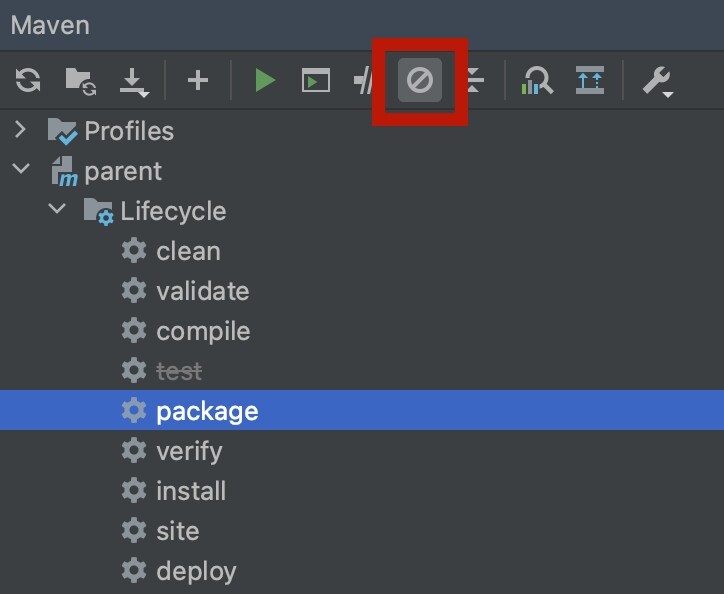Select the install lifecycle goal

pos(191,491)
